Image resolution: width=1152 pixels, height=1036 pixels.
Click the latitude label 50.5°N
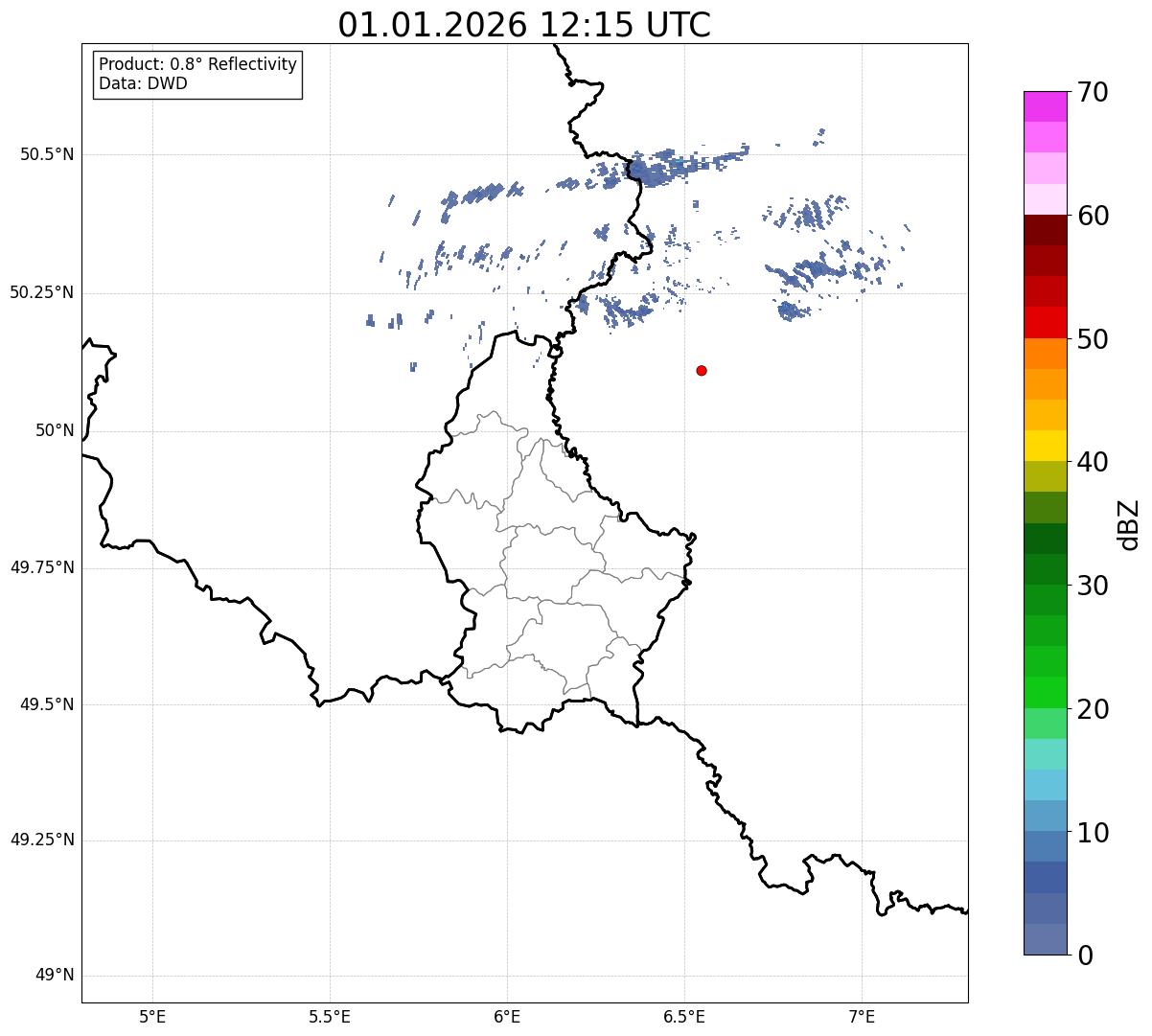(47, 154)
